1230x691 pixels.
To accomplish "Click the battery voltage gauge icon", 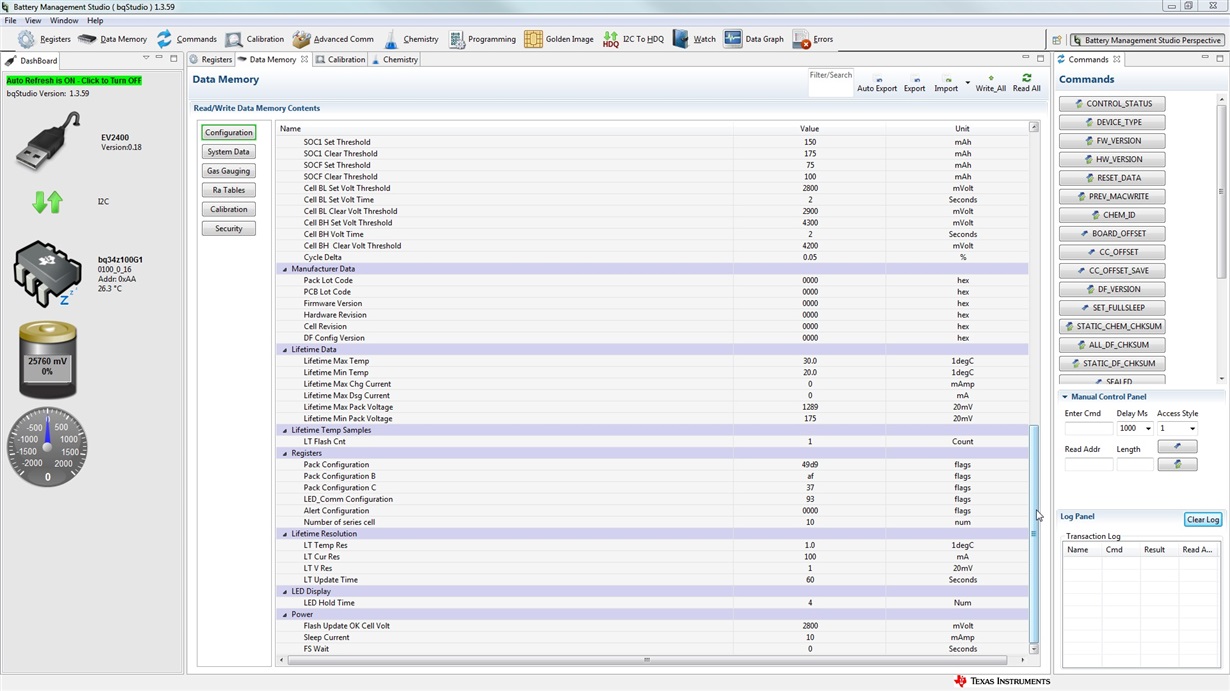I will (x=47, y=359).
